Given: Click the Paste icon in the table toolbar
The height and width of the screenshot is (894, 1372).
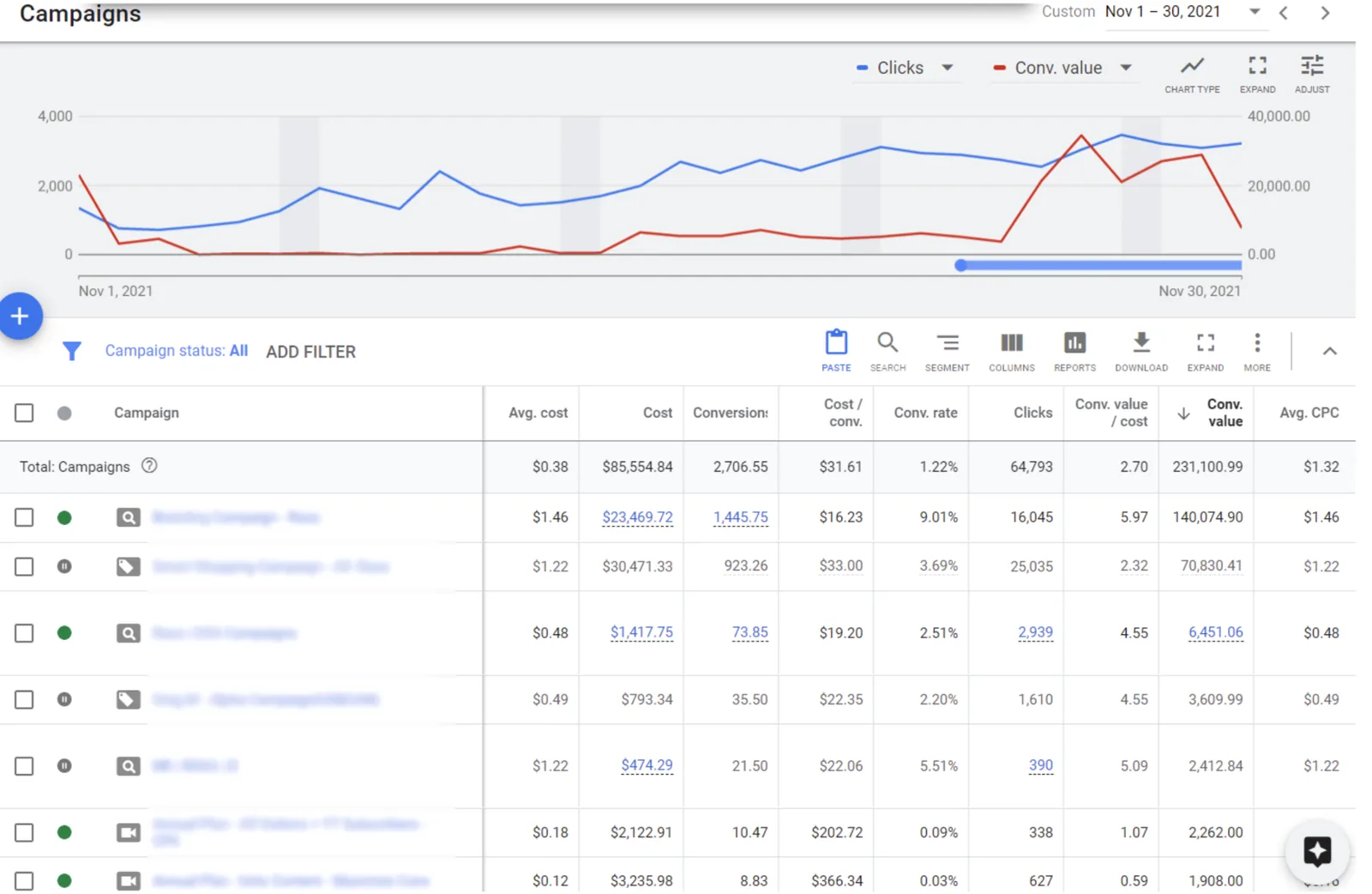Looking at the screenshot, I should point(836,351).
